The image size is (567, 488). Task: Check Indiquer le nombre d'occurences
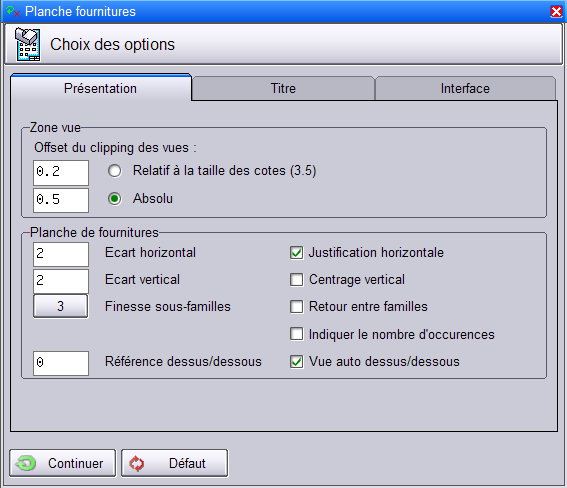click(x=297, y=334)
